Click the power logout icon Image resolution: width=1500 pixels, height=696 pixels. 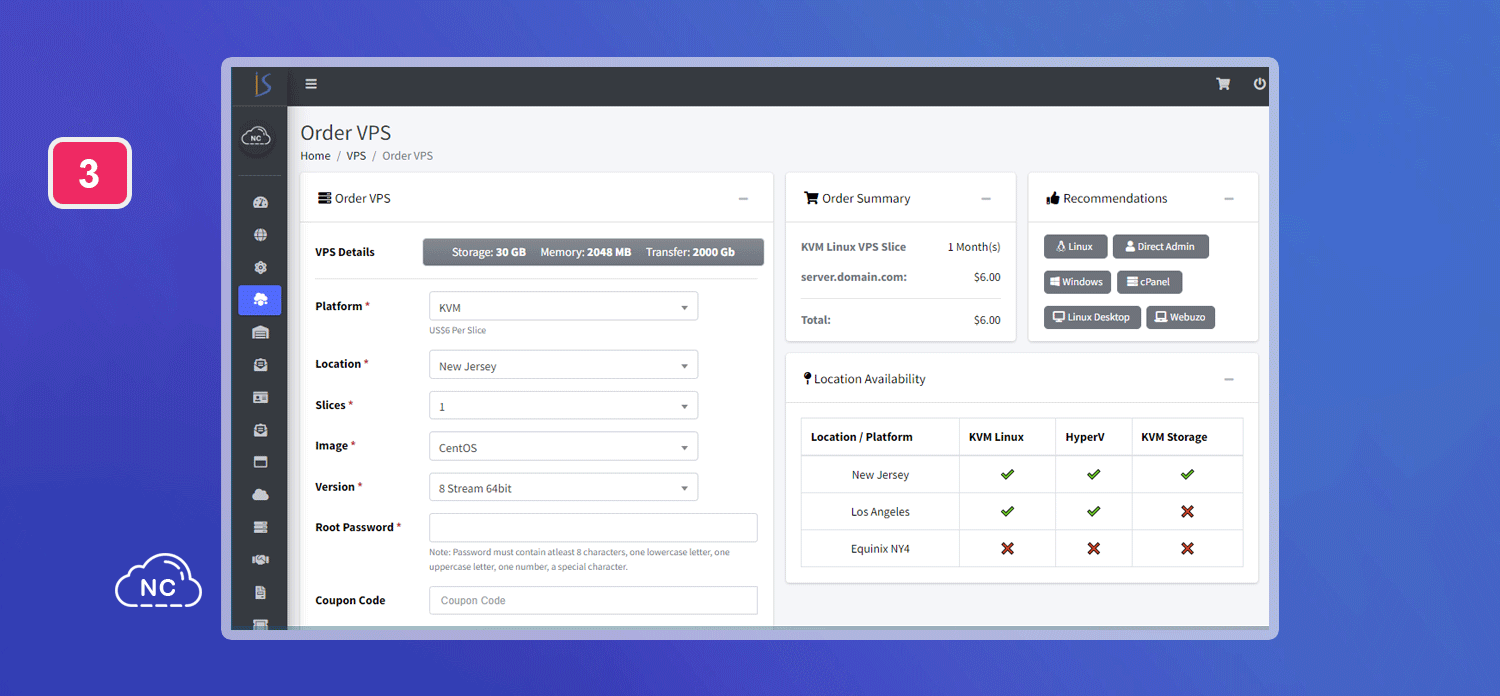pos(1260,84)
